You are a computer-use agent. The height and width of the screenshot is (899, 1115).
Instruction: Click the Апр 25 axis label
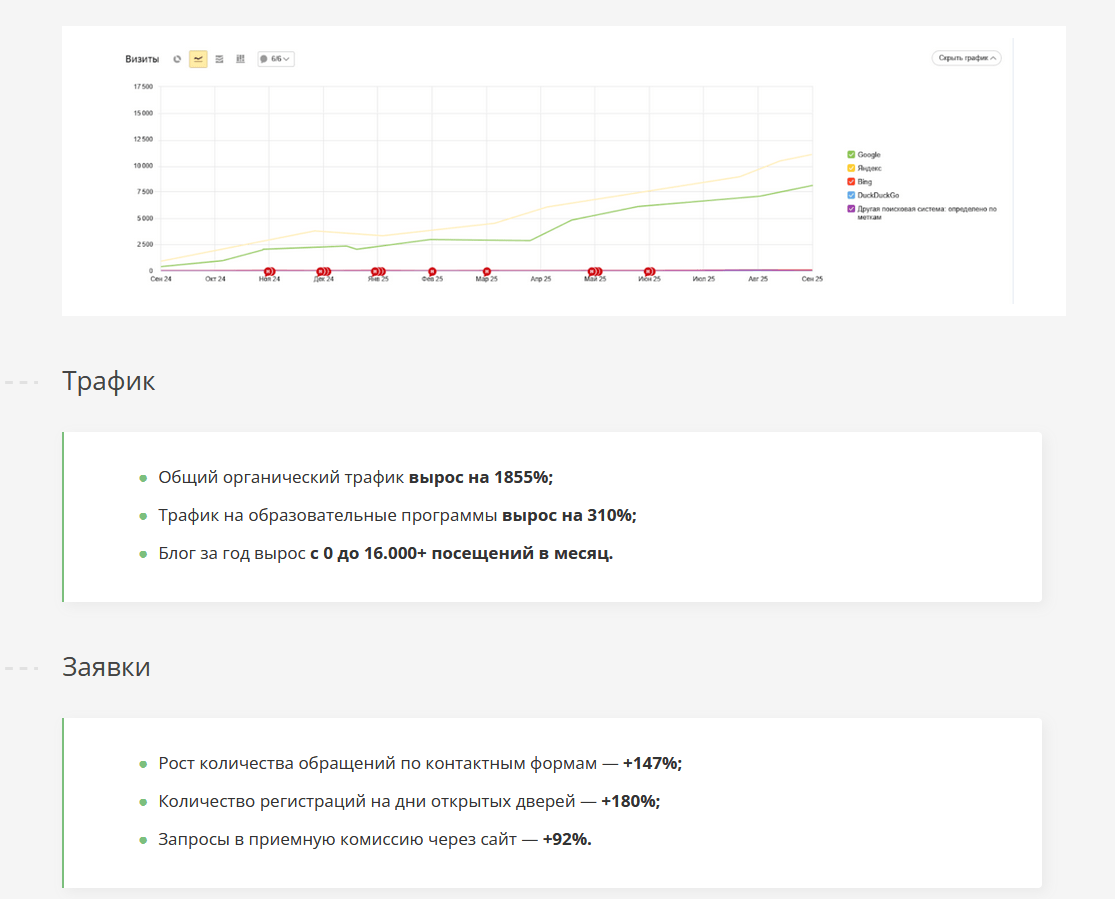(541, 280)
